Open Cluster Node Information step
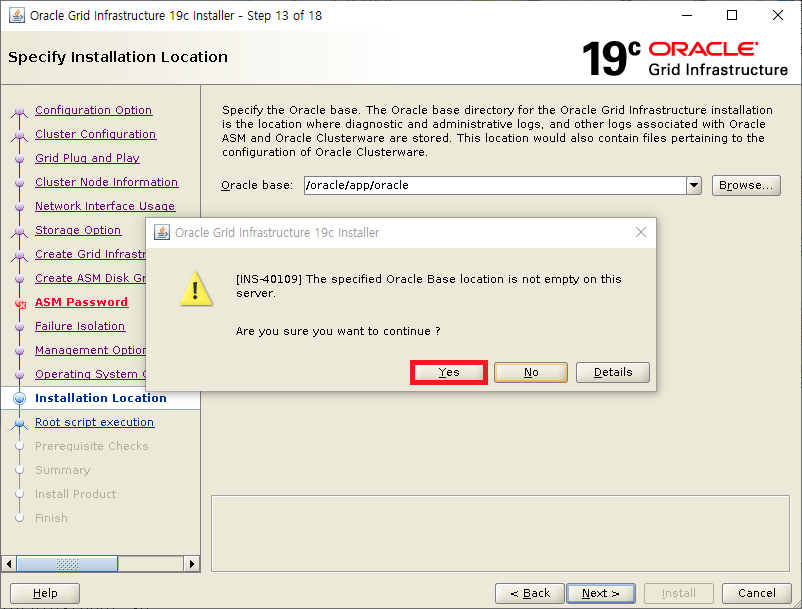The image size is (802, 609). (x=106, y=182)
